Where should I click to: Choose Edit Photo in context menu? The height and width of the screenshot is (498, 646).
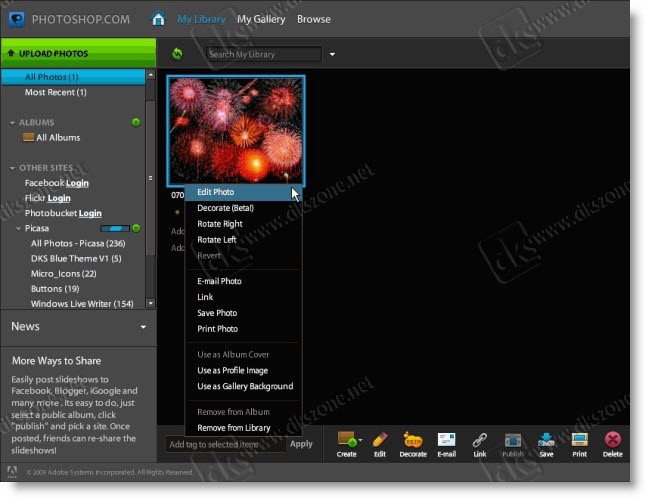[x=243, y=192]
